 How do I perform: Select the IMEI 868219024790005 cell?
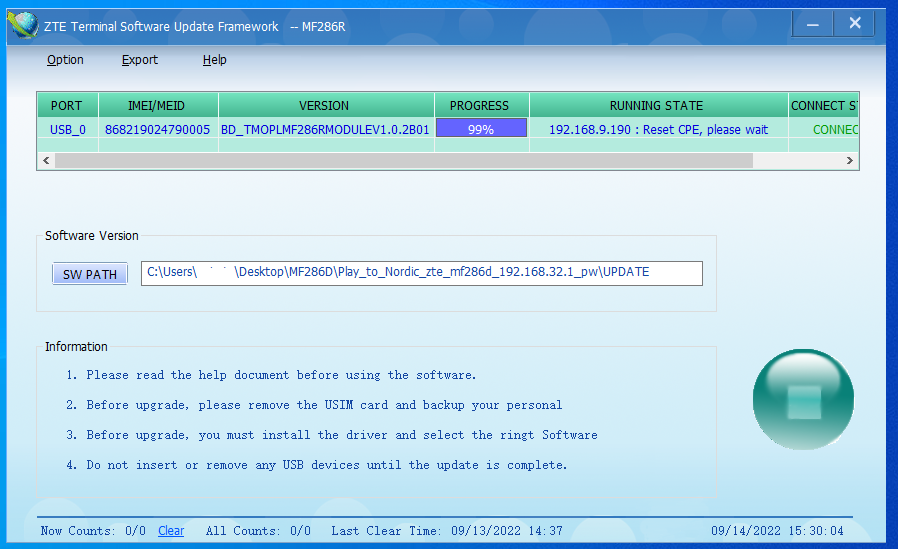(x=158, y=129)
